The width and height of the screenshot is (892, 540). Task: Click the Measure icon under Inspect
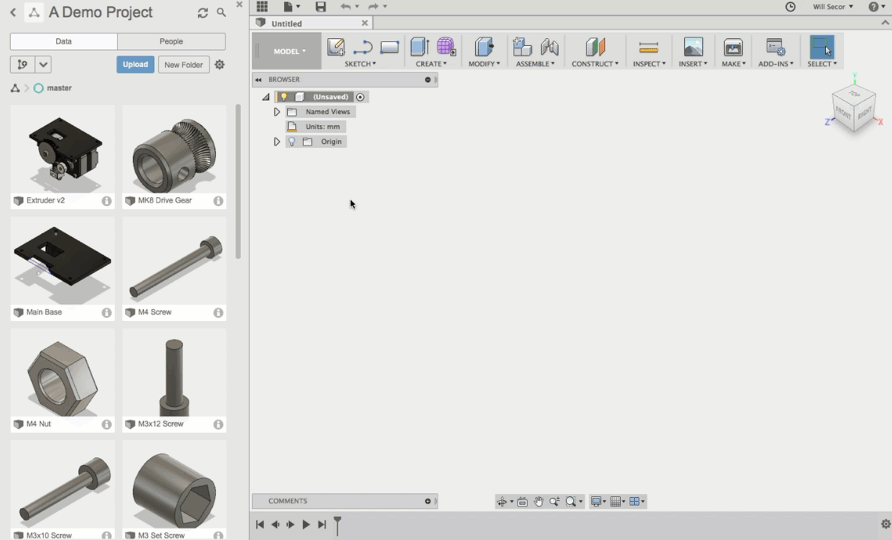(648, 47)
